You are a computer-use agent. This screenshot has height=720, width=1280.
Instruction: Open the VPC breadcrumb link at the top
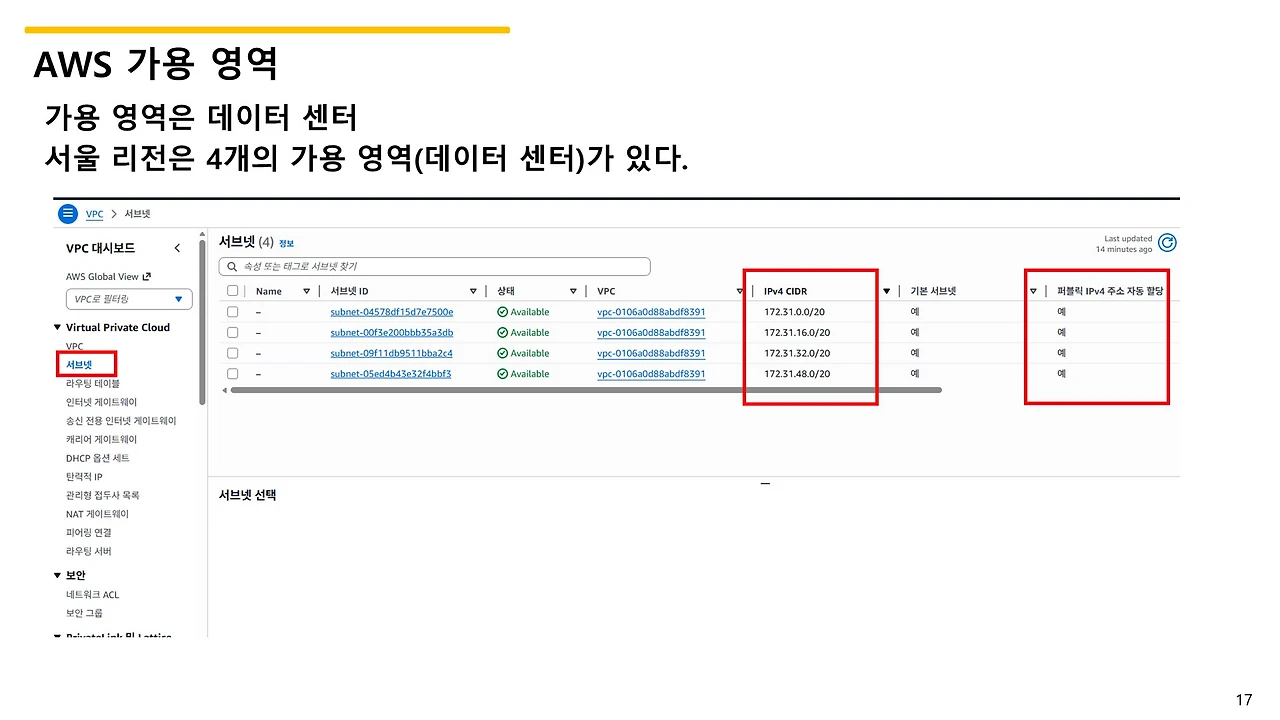pos(94,213)
